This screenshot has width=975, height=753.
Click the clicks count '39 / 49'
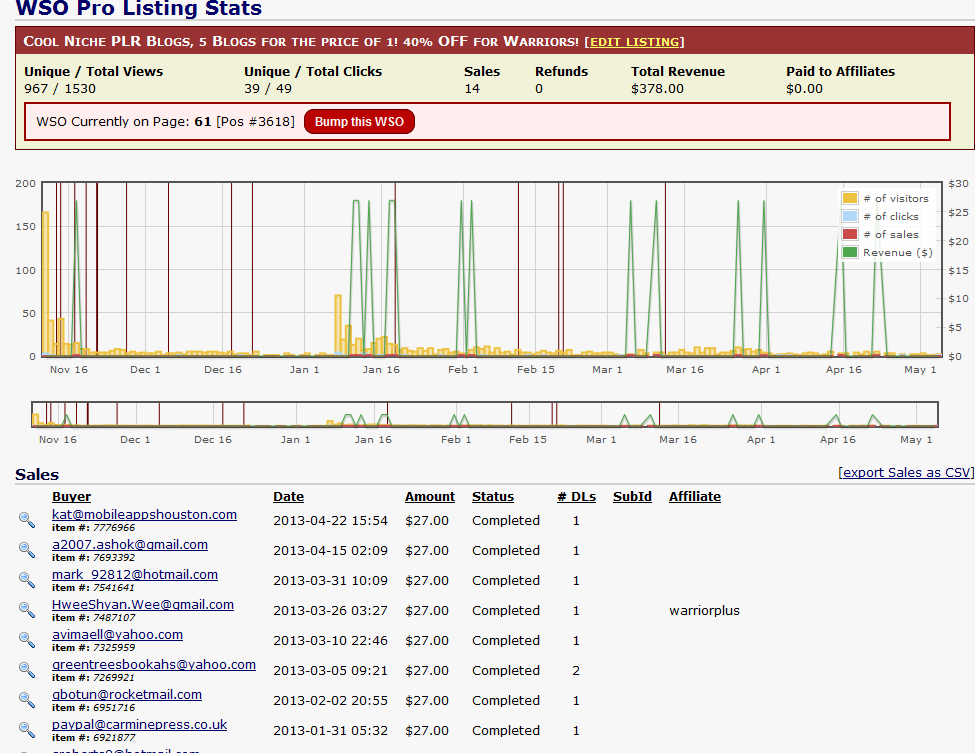(268, 89)
